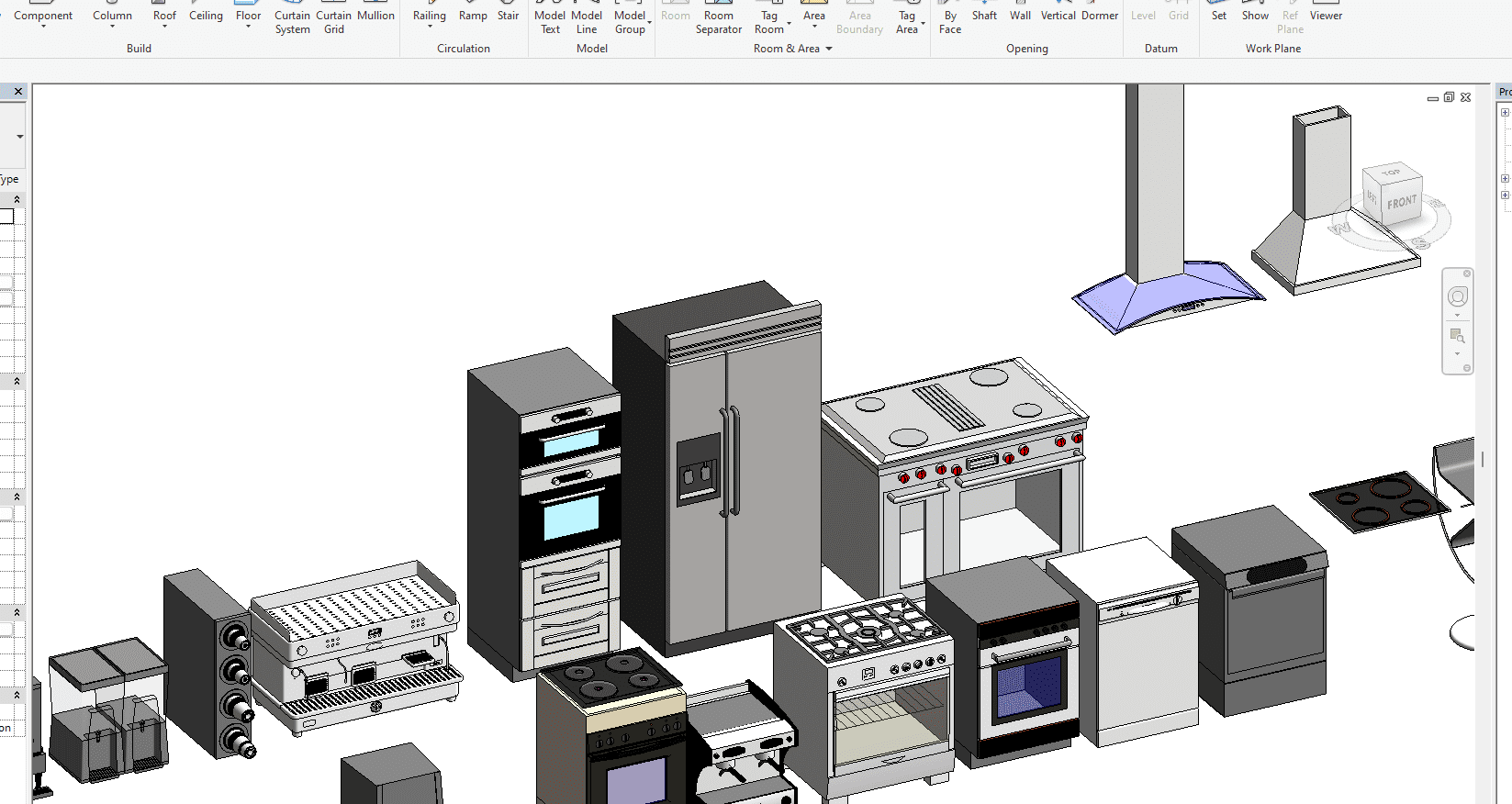Close the Properties palette

click(x=18, y=92)
